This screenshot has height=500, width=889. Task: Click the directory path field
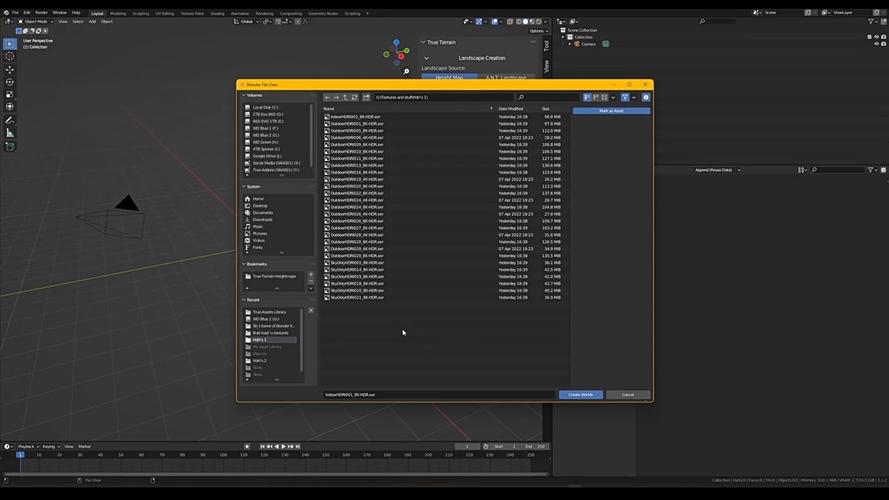[442, 98]
